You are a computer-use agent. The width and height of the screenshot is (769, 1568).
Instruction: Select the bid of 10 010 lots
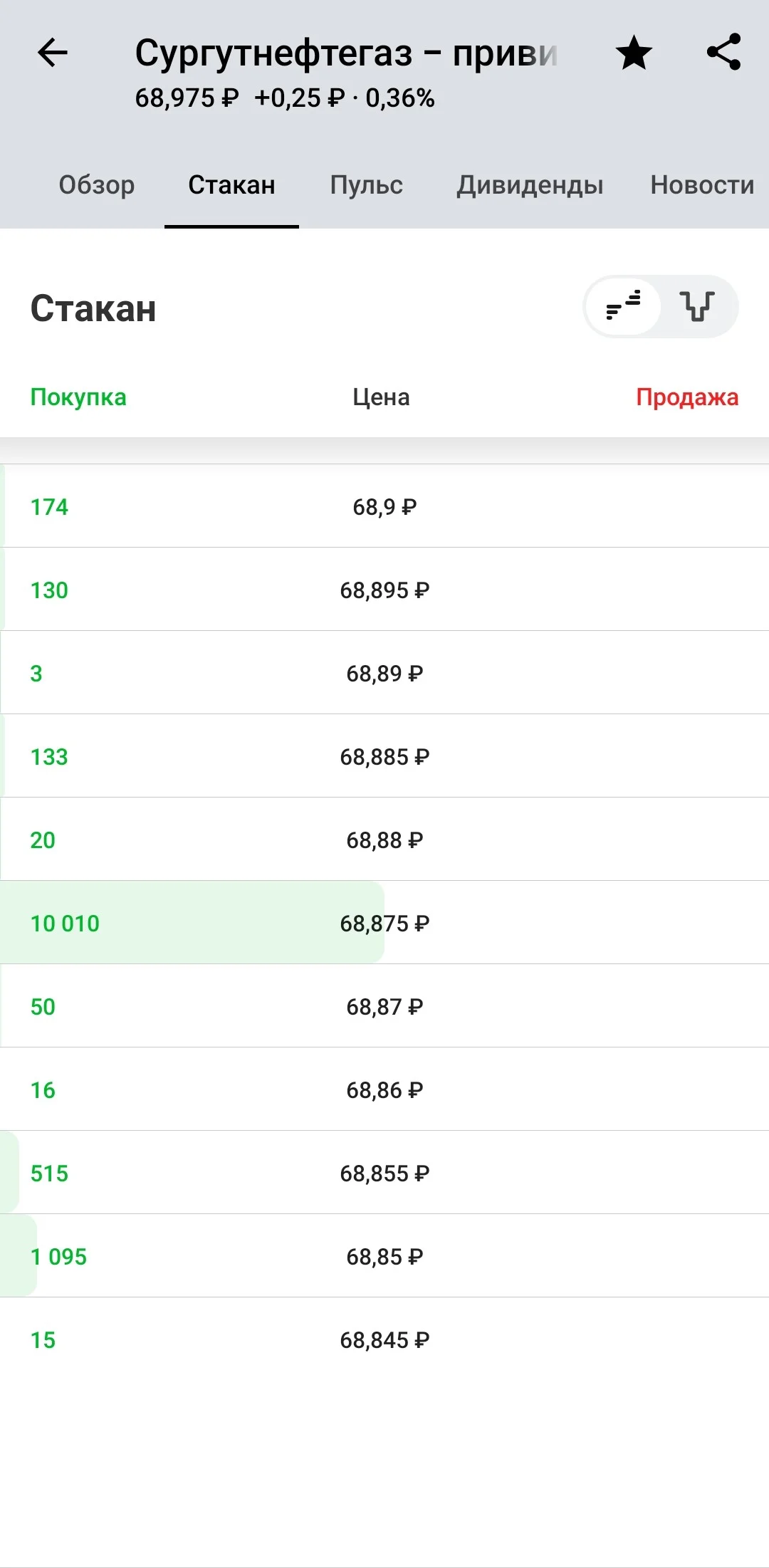point(384,923)
